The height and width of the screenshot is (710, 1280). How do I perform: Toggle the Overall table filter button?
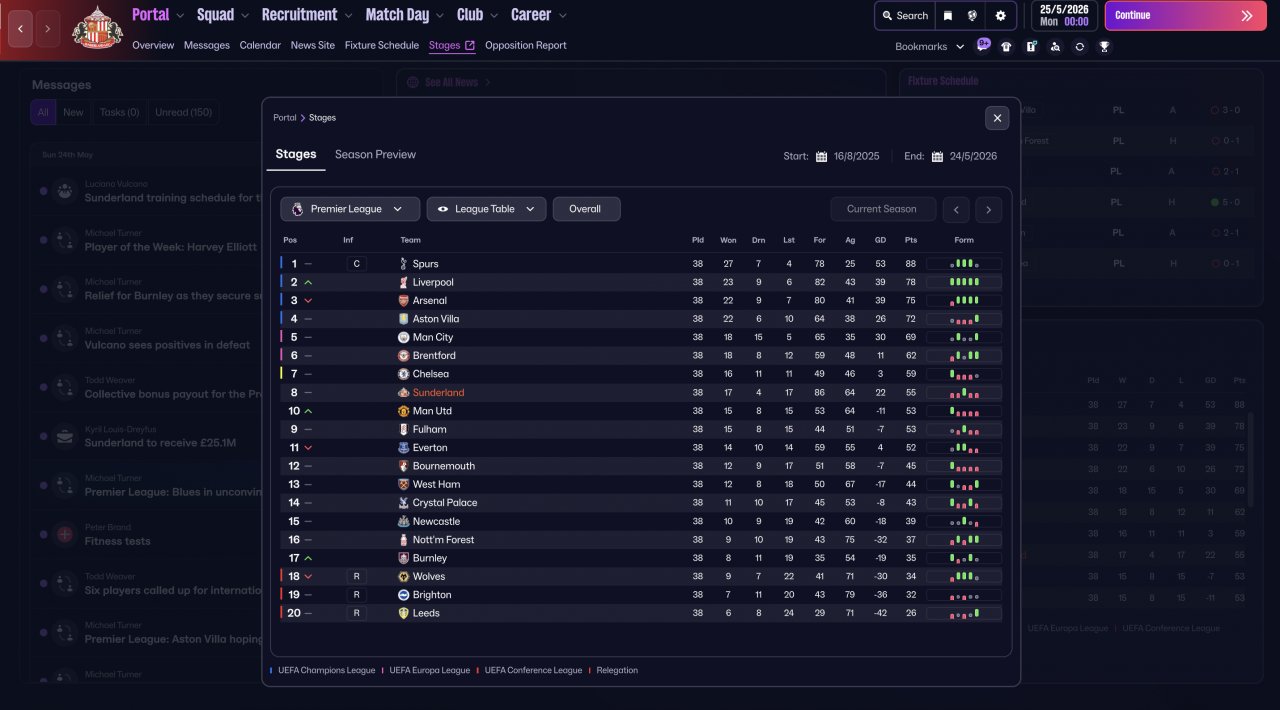pyautogui.click(x=586, y=209)
